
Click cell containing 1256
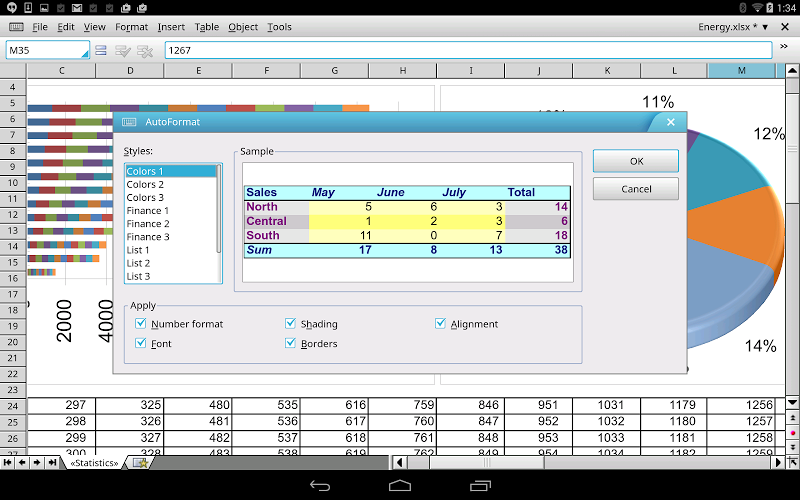(x=741, y=405)
